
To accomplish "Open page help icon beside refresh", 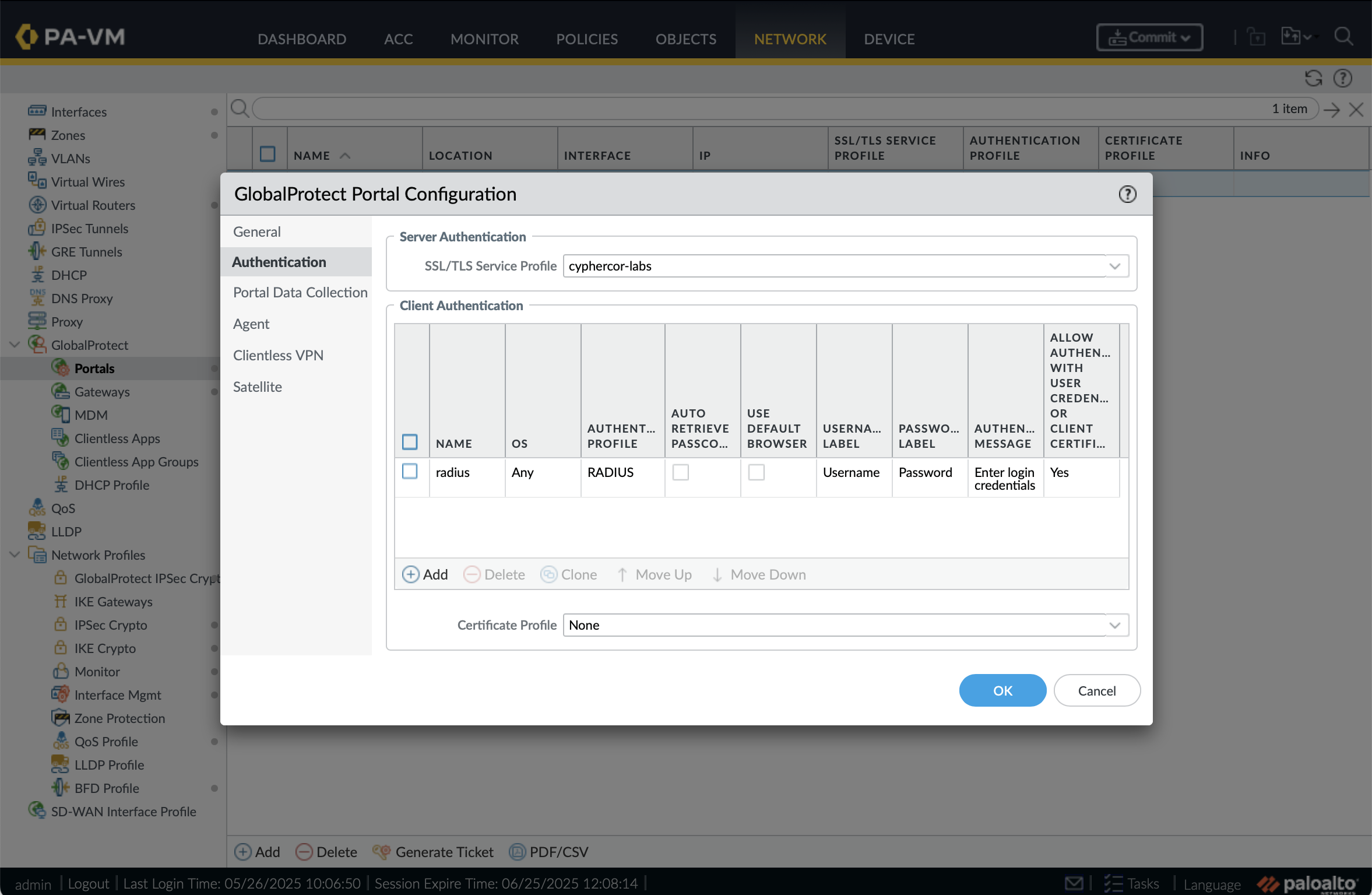I will (x=1343, y=78).
